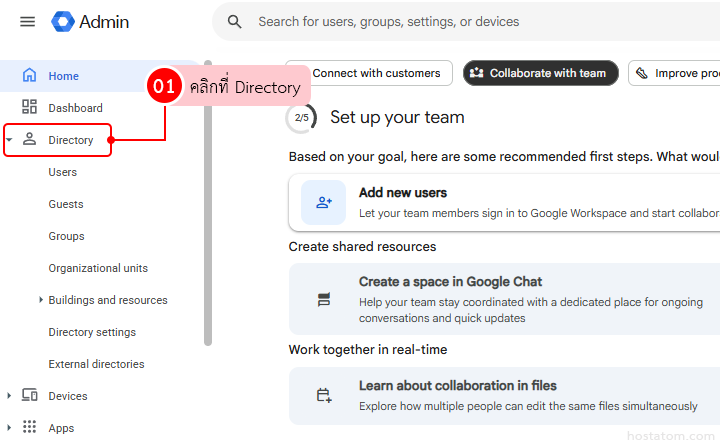Viewport: 720px width, 445px height.
Task: Open Guests under Directory
Action: tap(66, 204)
